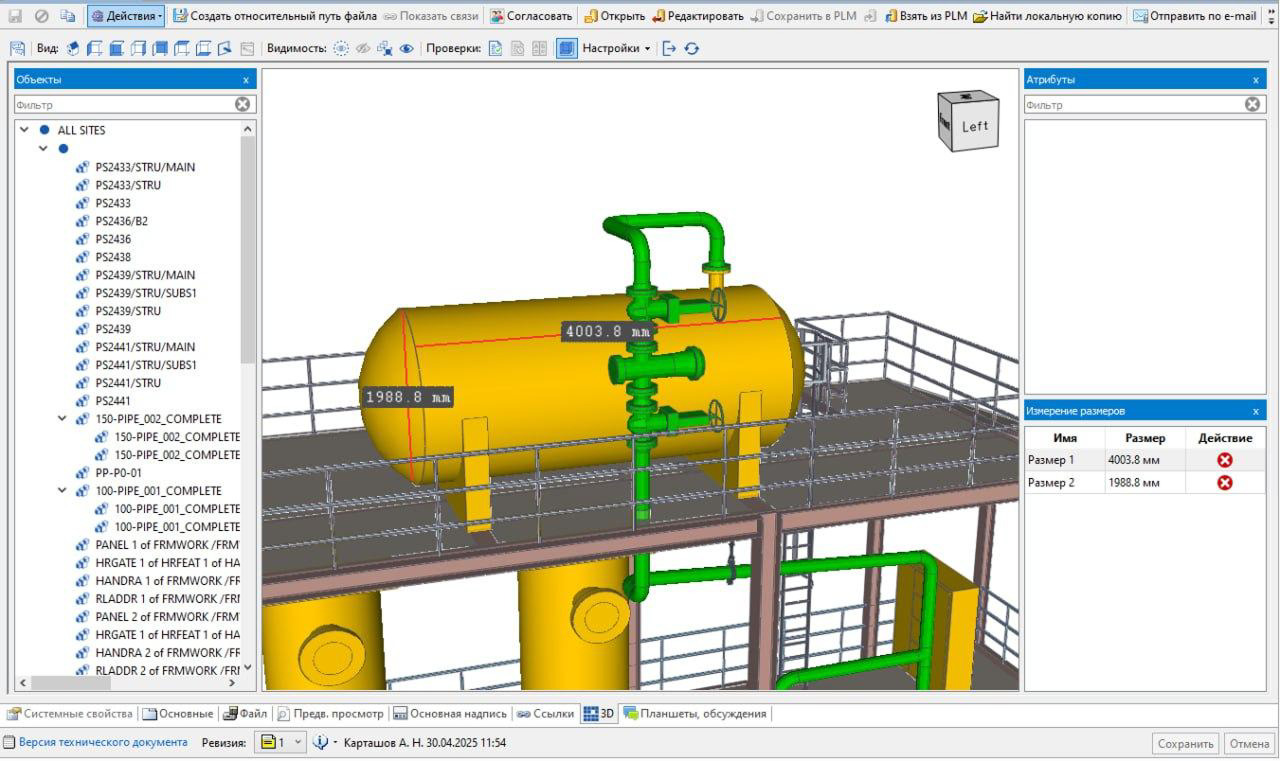Click the Отправить по e-mail envelope icon
Screen dimensions: 1280x761
click(1140, 16)
